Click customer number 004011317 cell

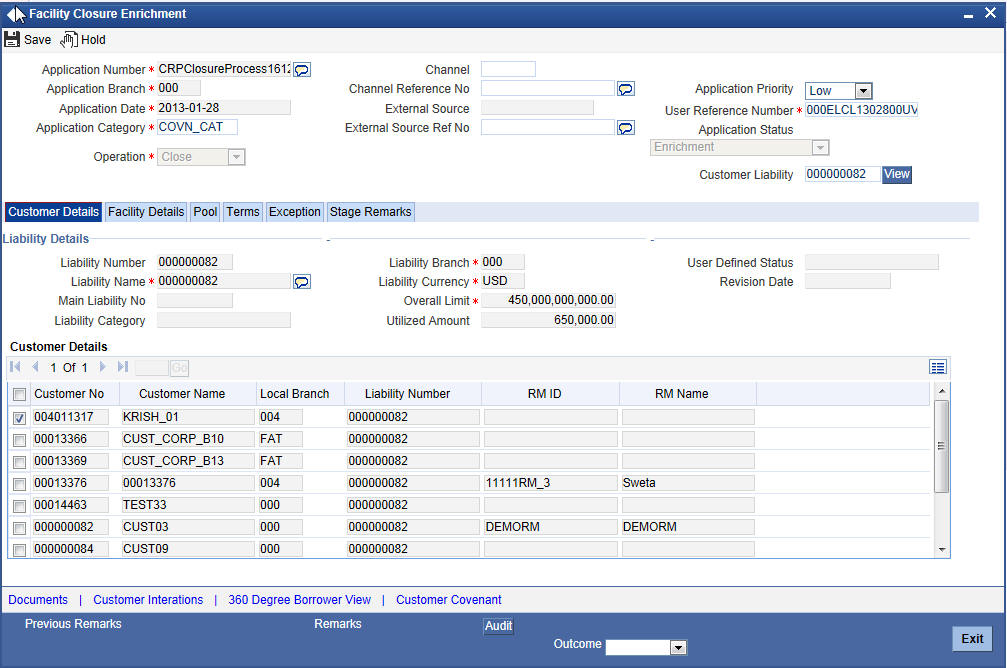pyautogui.click(x=70, y=418)
